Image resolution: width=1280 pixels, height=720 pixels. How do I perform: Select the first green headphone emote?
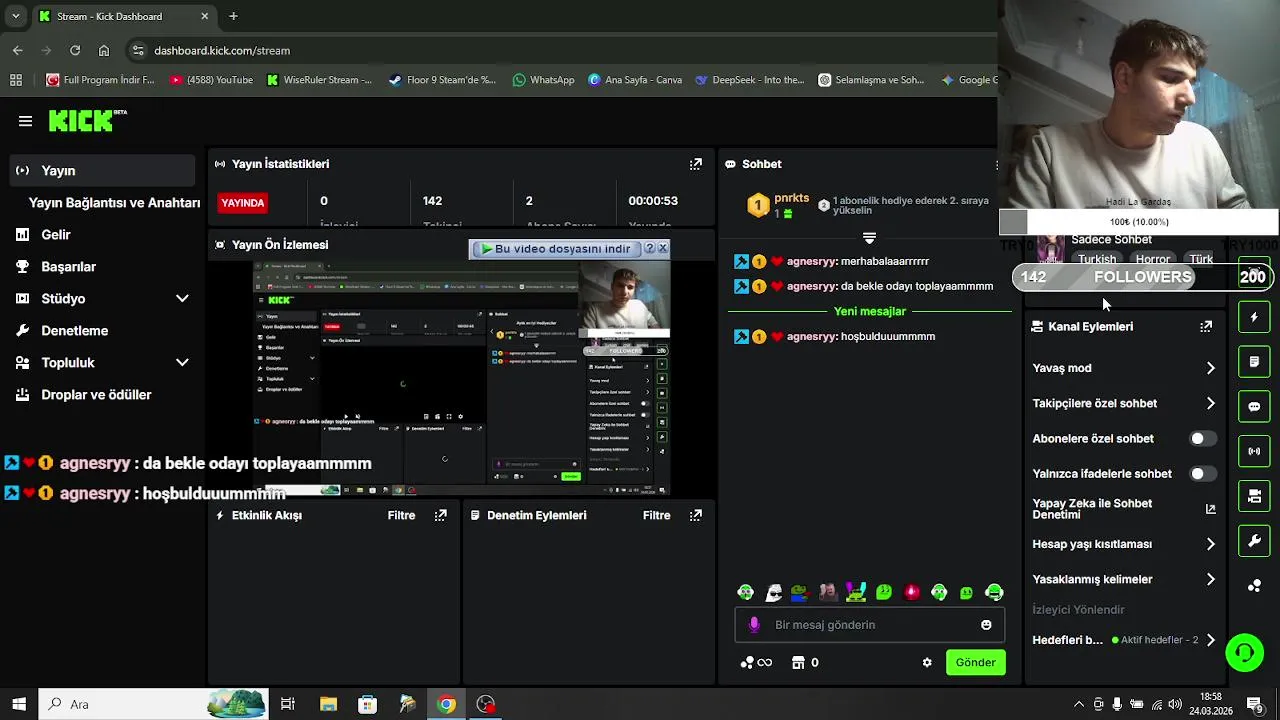(x=746, y=592)
